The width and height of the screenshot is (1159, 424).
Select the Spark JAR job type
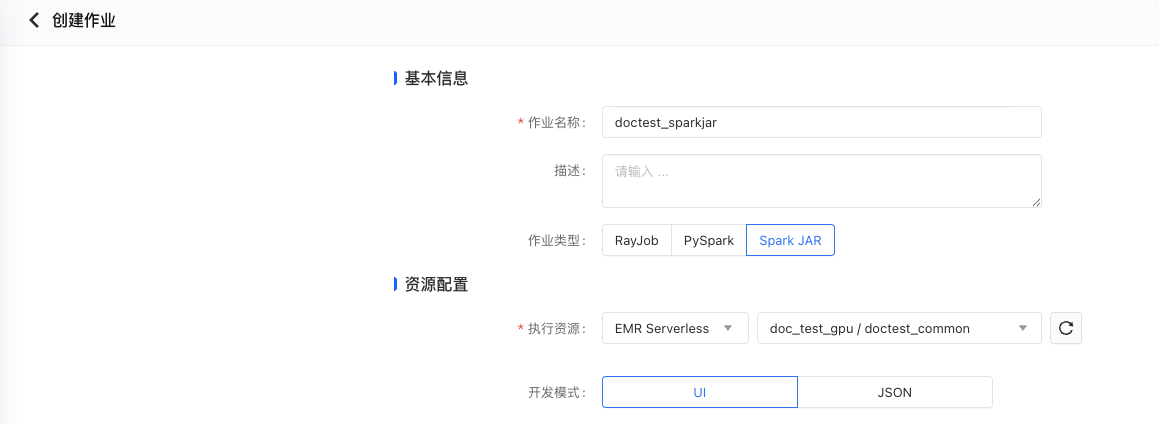(x=790, y=241)
